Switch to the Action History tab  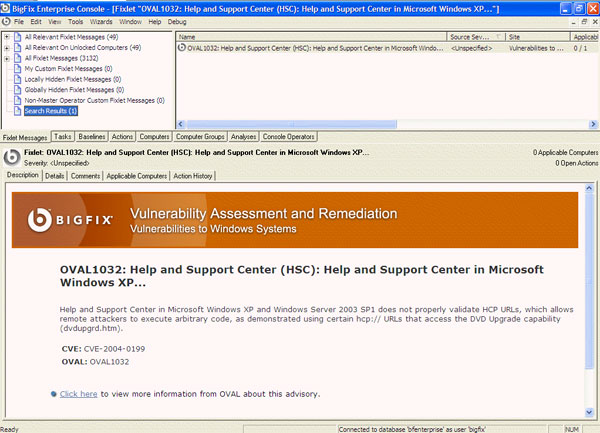coord(192,176)
